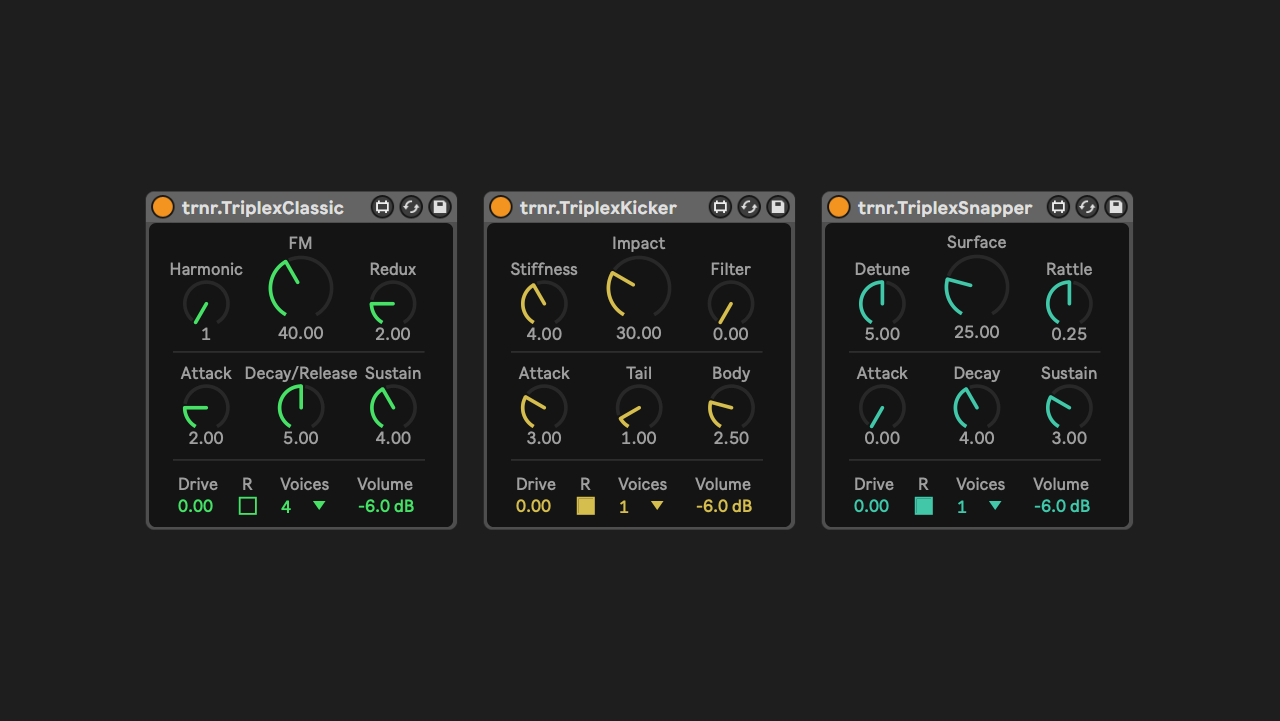Click the TriplexSnapper device activator orange button

[839, 207]
